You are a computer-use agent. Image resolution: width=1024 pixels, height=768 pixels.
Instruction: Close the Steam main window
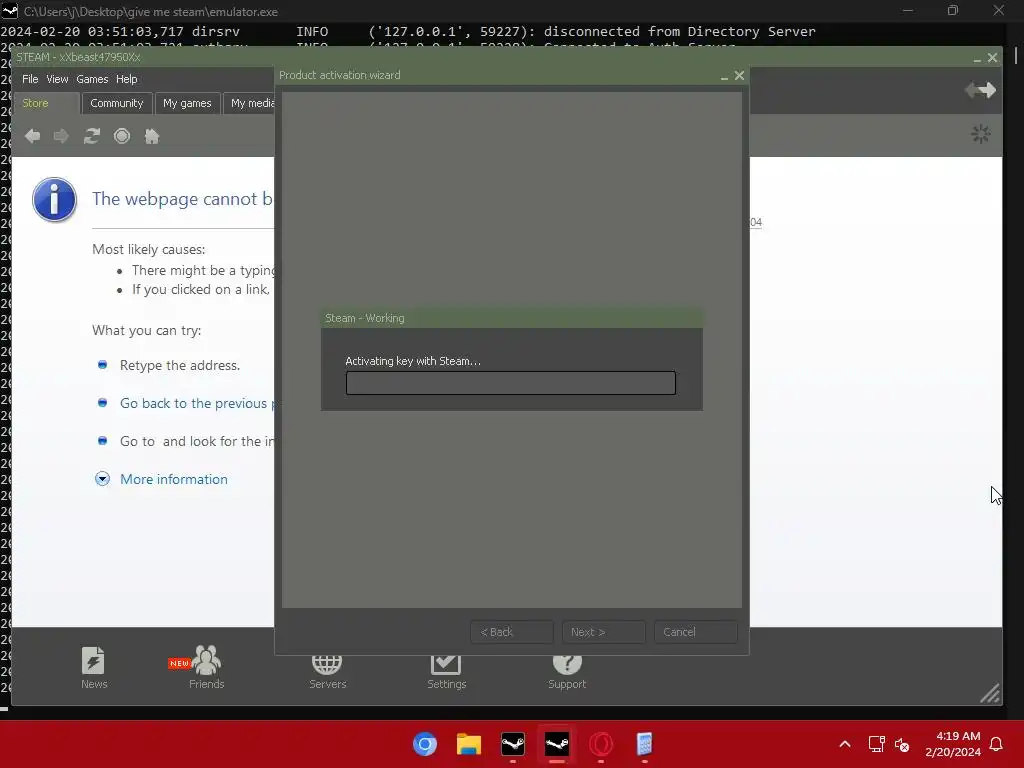[993, 57]
